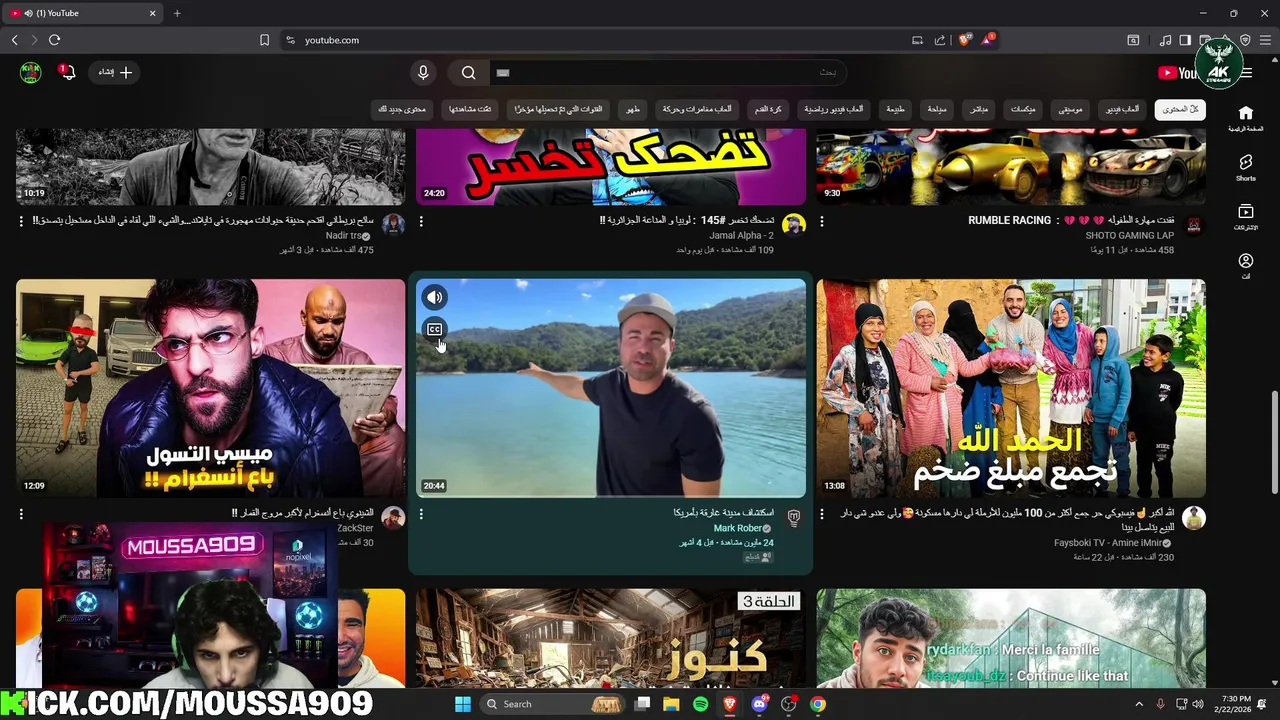Click the Mark Rober sponsor shield icon

[793, 517]
